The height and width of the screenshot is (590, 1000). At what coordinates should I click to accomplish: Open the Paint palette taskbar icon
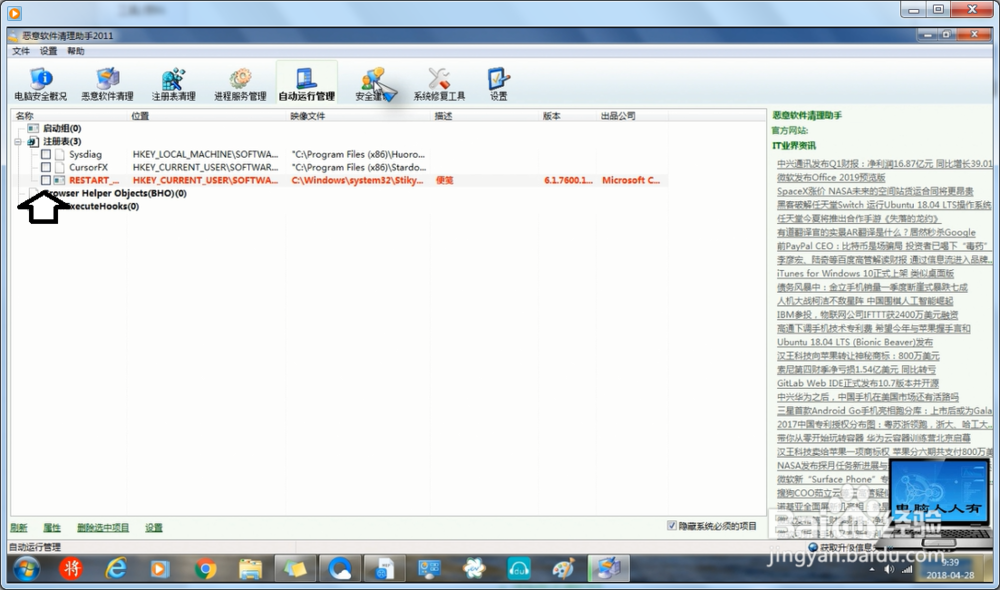click(563, 568)
